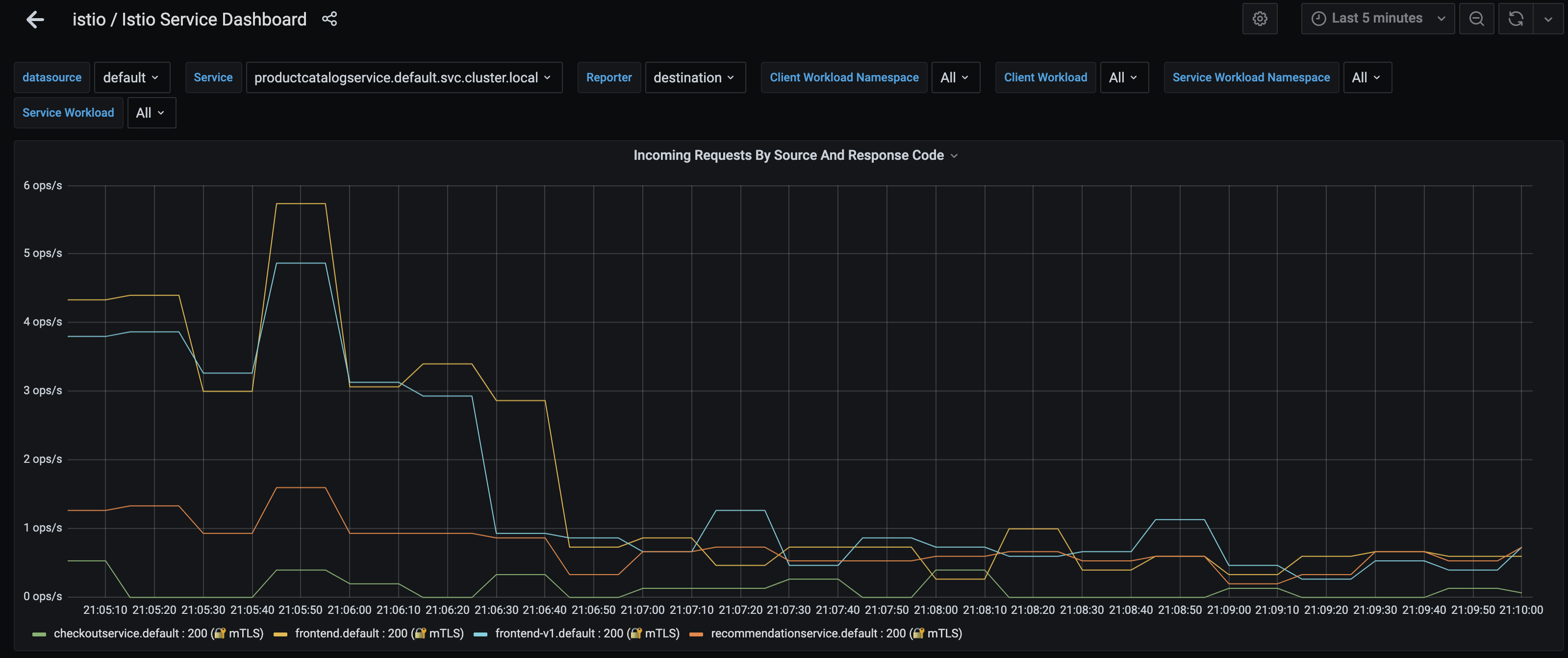This screenshot has width=1568, height=658.
Task: Click the 21:10:00 time axis label
Action: tap(1521, 610)
